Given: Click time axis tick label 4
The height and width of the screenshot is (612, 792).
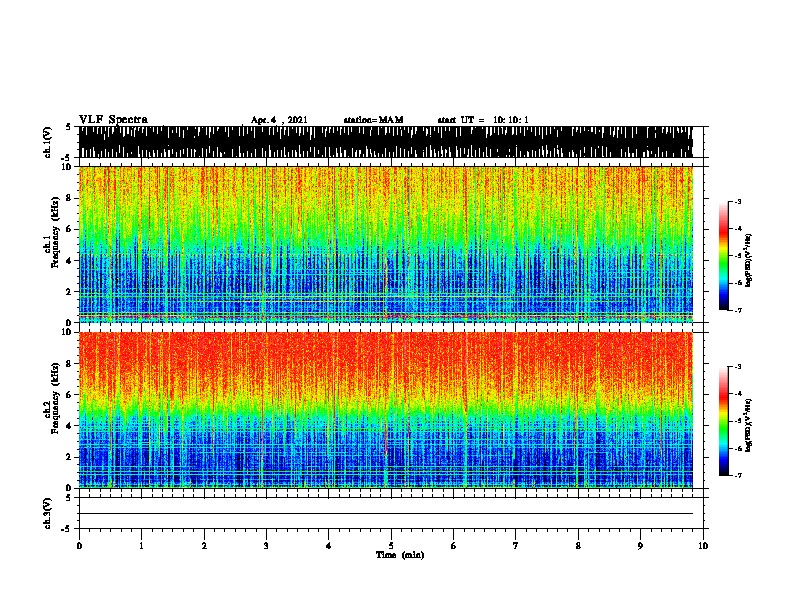Looking at the screenshot, I should point(328,546).
